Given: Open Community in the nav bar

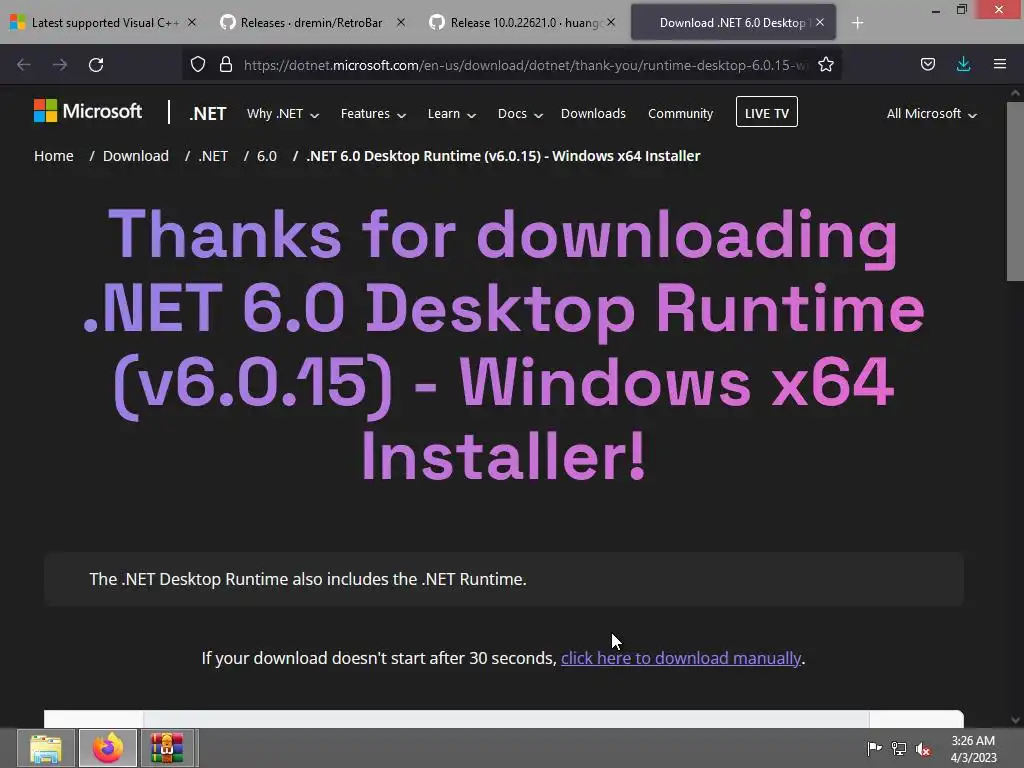Looking at the screenshot, I should (x=680, y=114).
